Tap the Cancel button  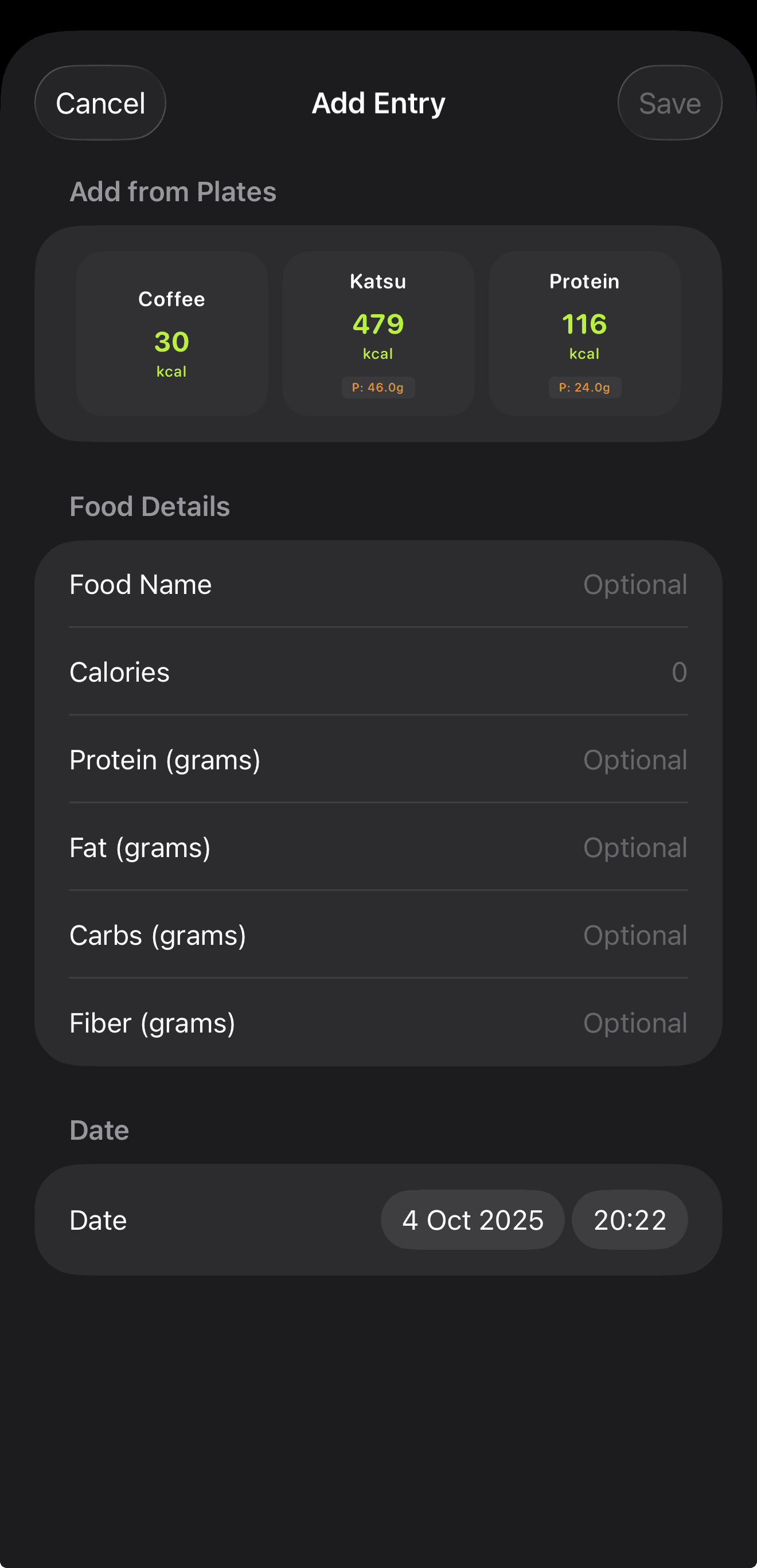[100, 103]
